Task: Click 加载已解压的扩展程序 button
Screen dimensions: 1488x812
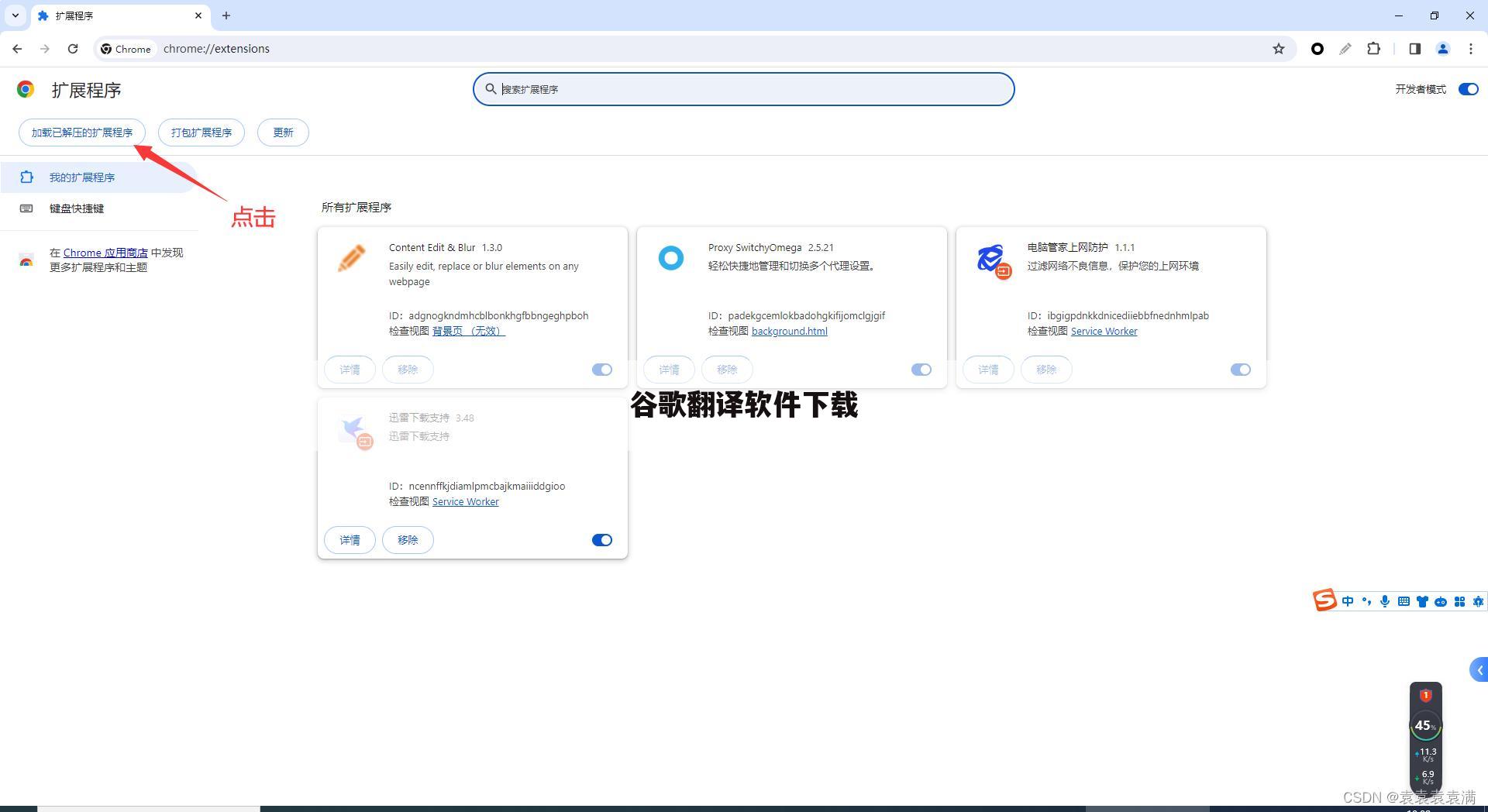Action: point(82,132)
